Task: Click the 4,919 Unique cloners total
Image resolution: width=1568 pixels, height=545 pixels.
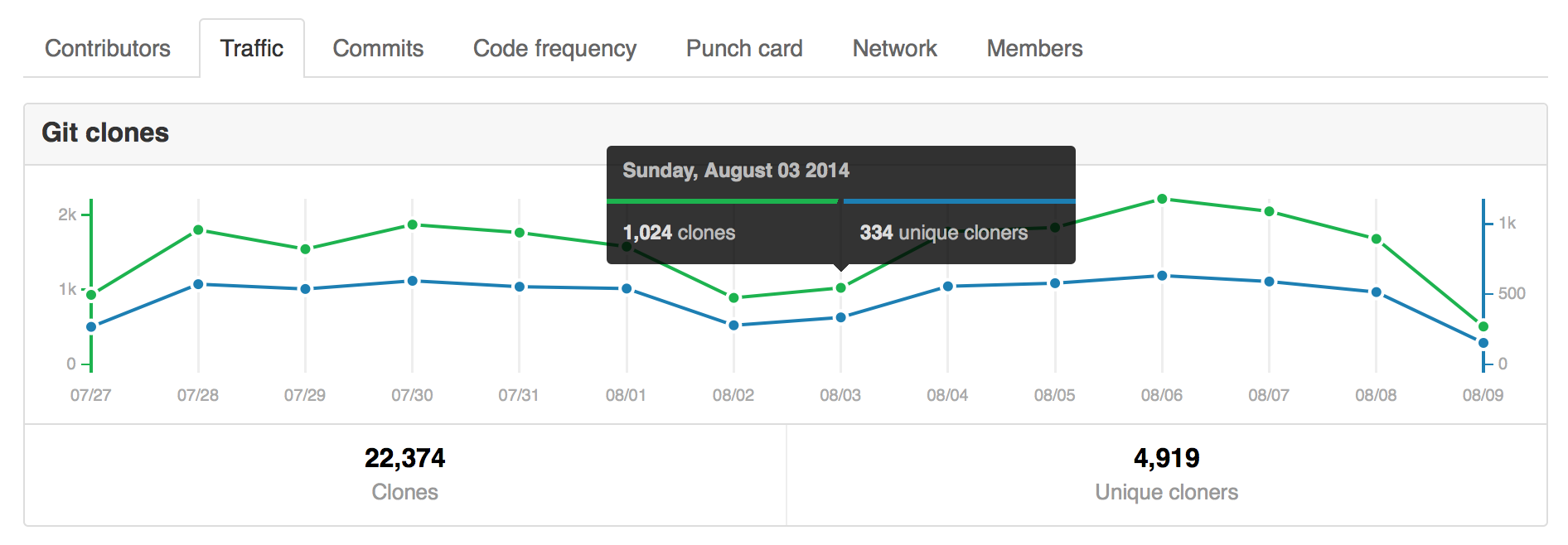Action: [x=1167, y=457]
